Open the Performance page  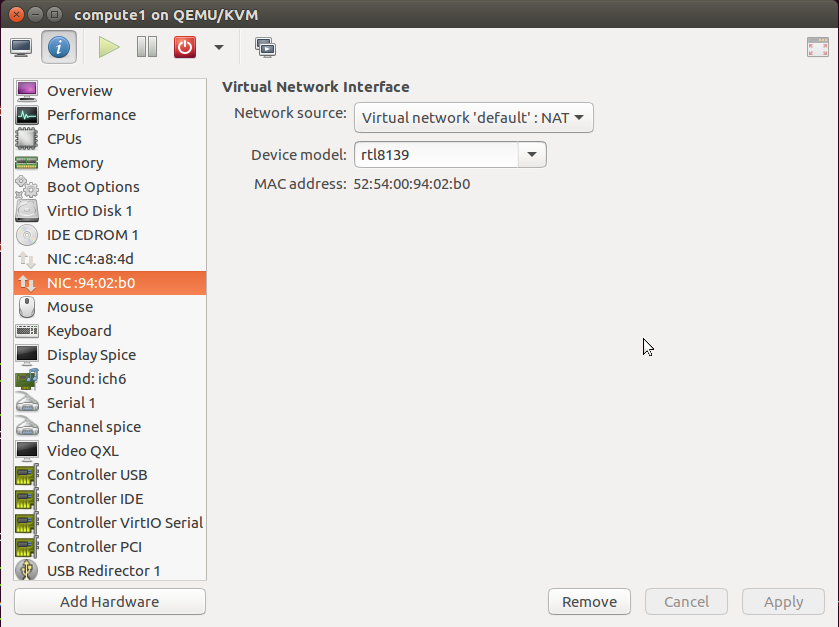point(110,115)
